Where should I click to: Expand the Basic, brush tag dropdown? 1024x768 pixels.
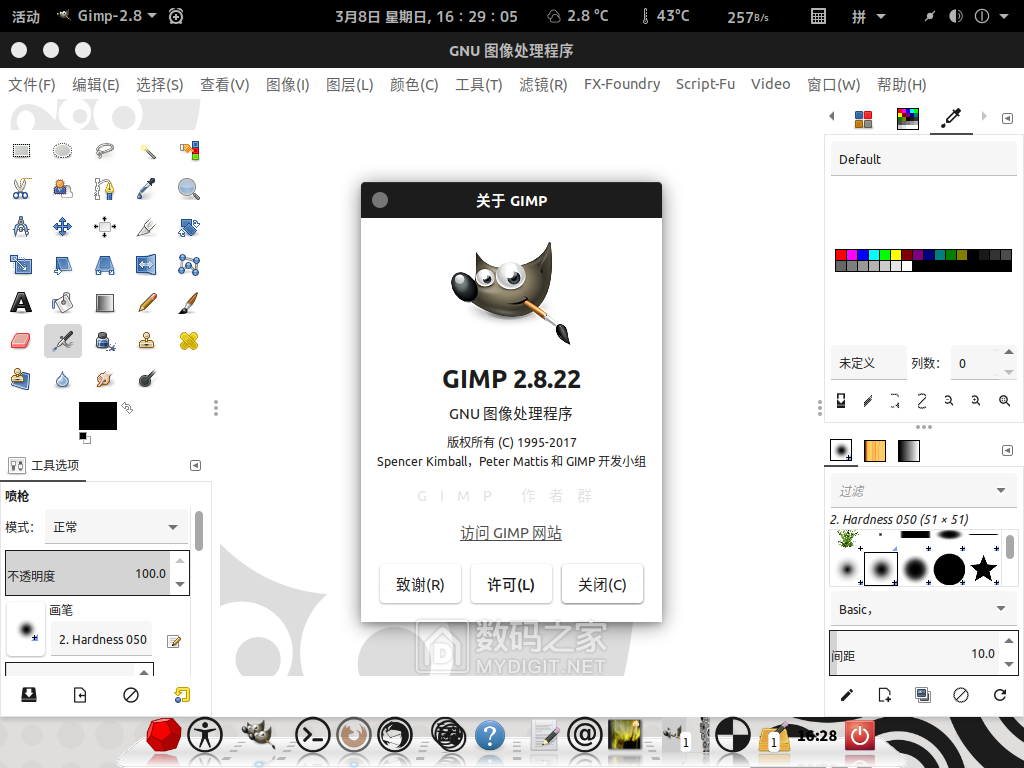[923, 609]
